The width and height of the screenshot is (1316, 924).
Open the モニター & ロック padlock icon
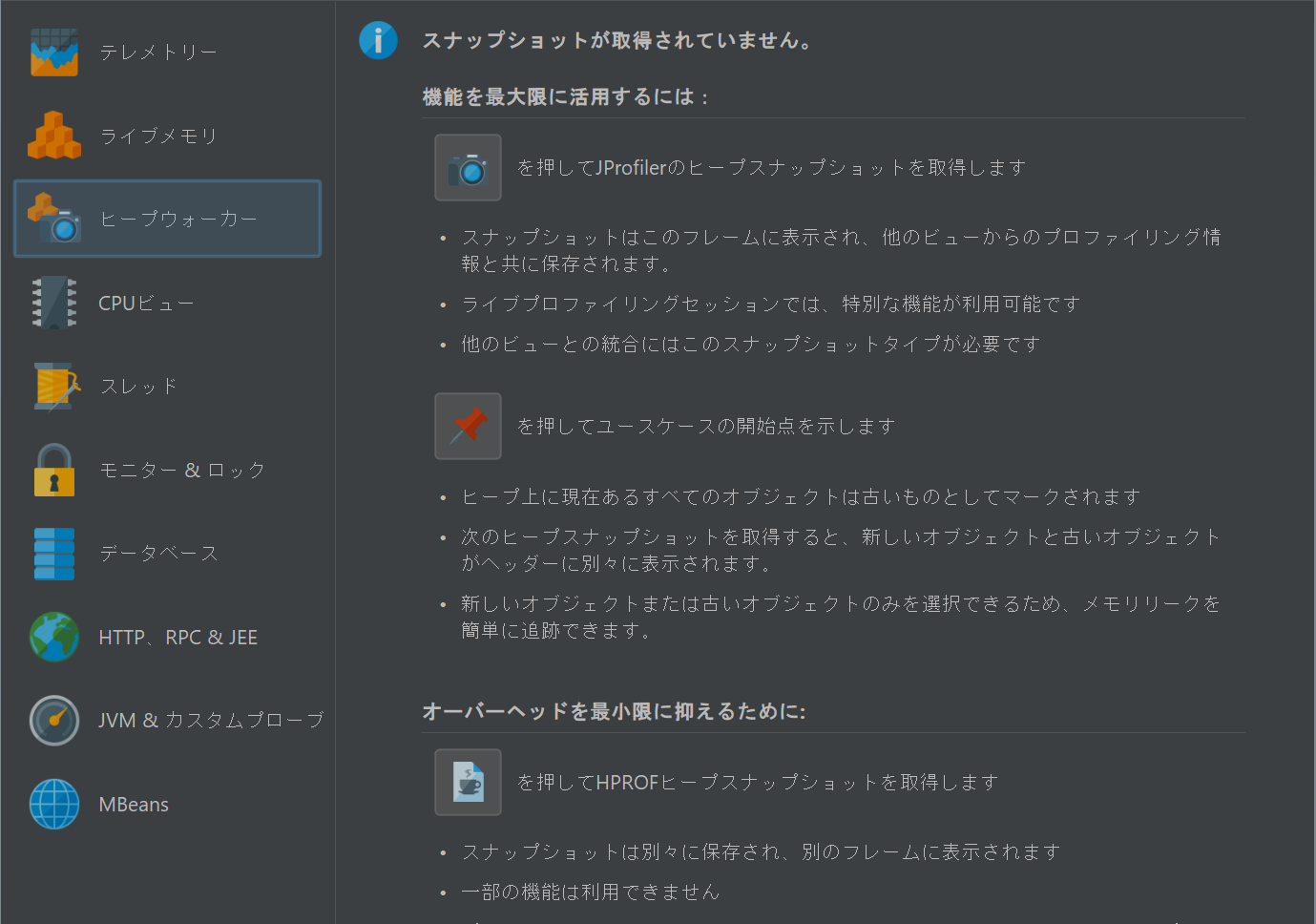[x=54, y=470]
